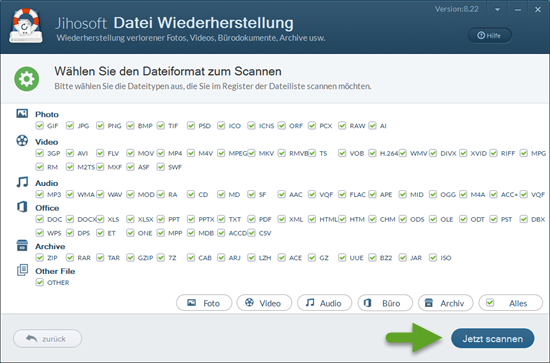Select only Video file types
This screenshot has width=550, height=363.
[264, 303]
